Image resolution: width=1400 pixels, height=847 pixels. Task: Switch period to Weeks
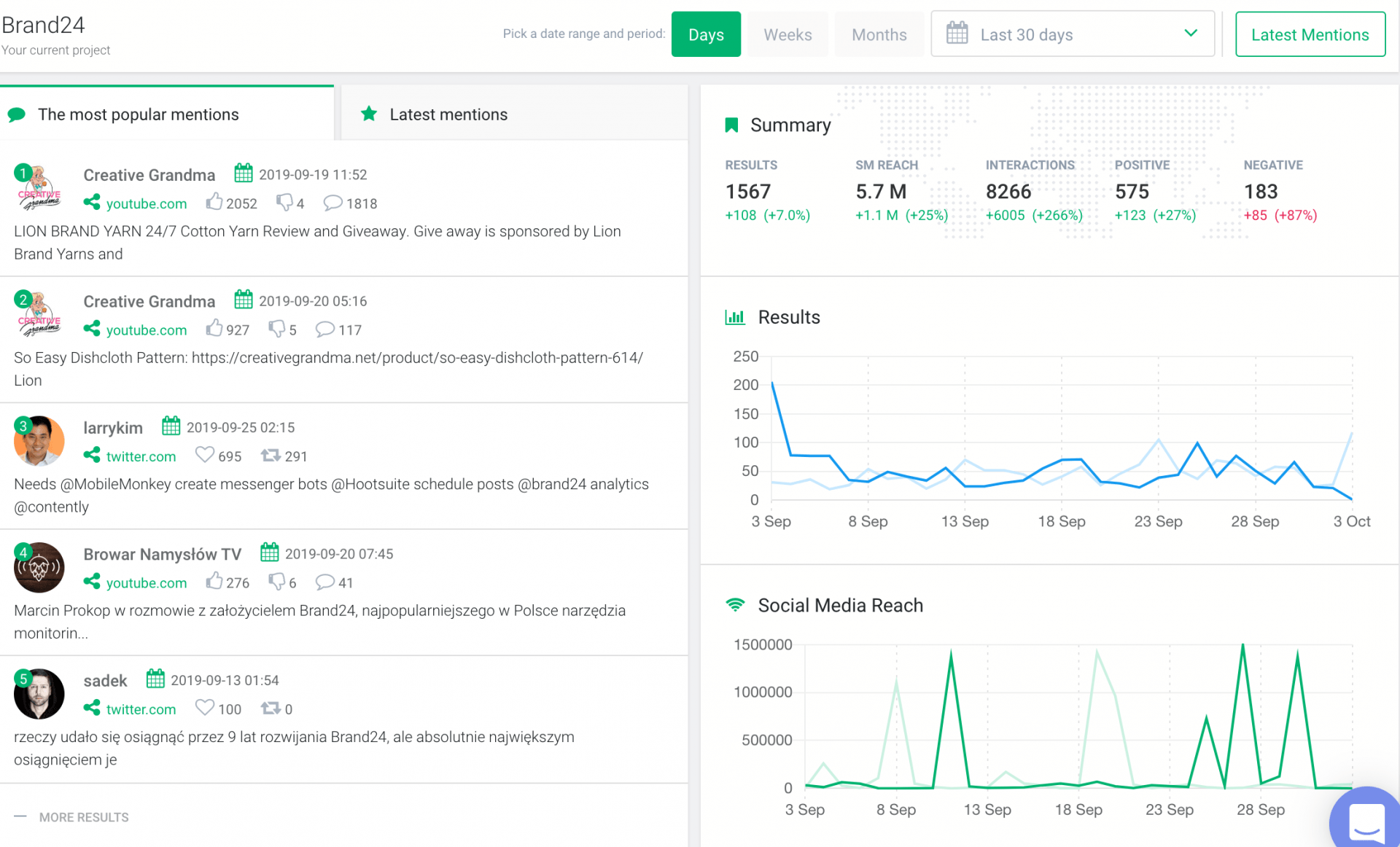pos(787,34)
